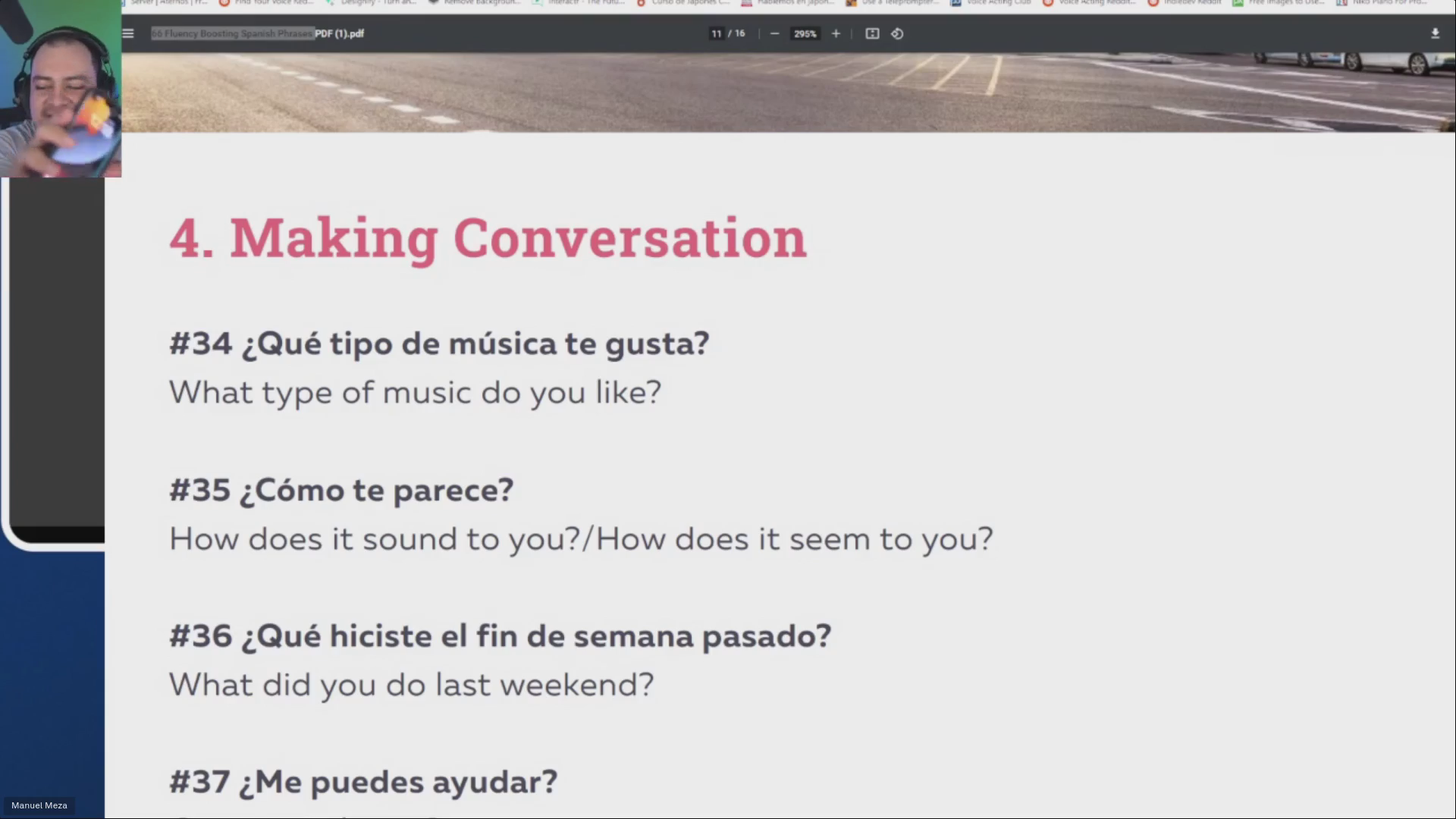
Task: Click the zoom out minus icon
Action: click(774, 33)
